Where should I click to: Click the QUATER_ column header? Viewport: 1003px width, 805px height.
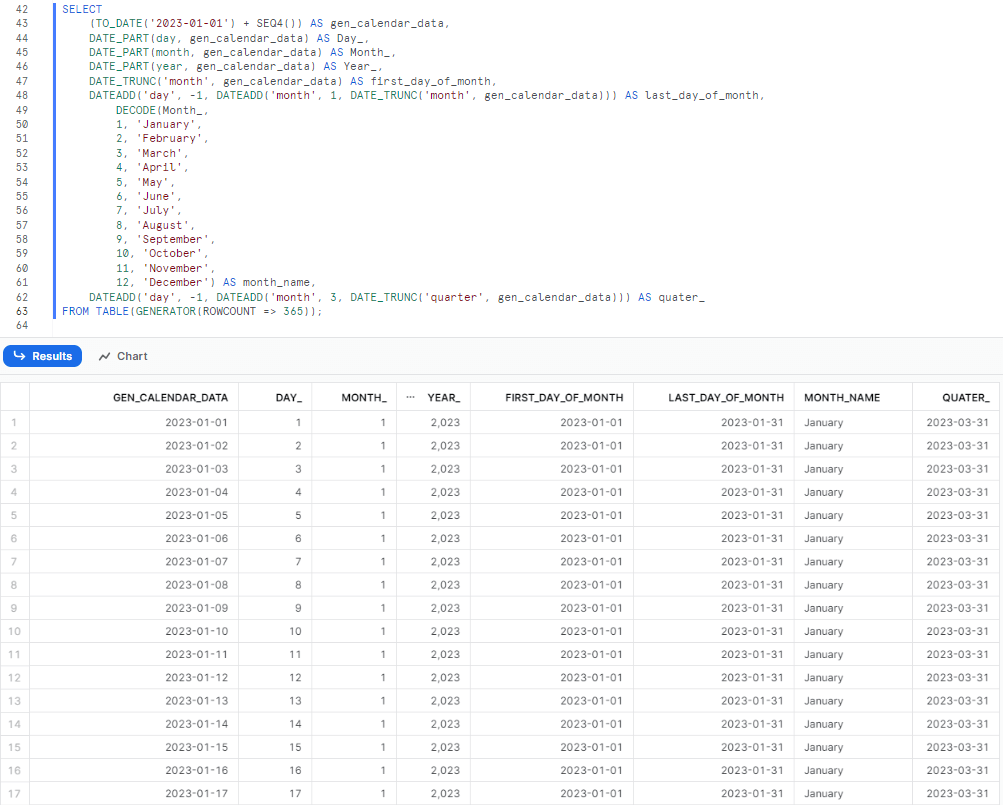[x=965, y=397]
